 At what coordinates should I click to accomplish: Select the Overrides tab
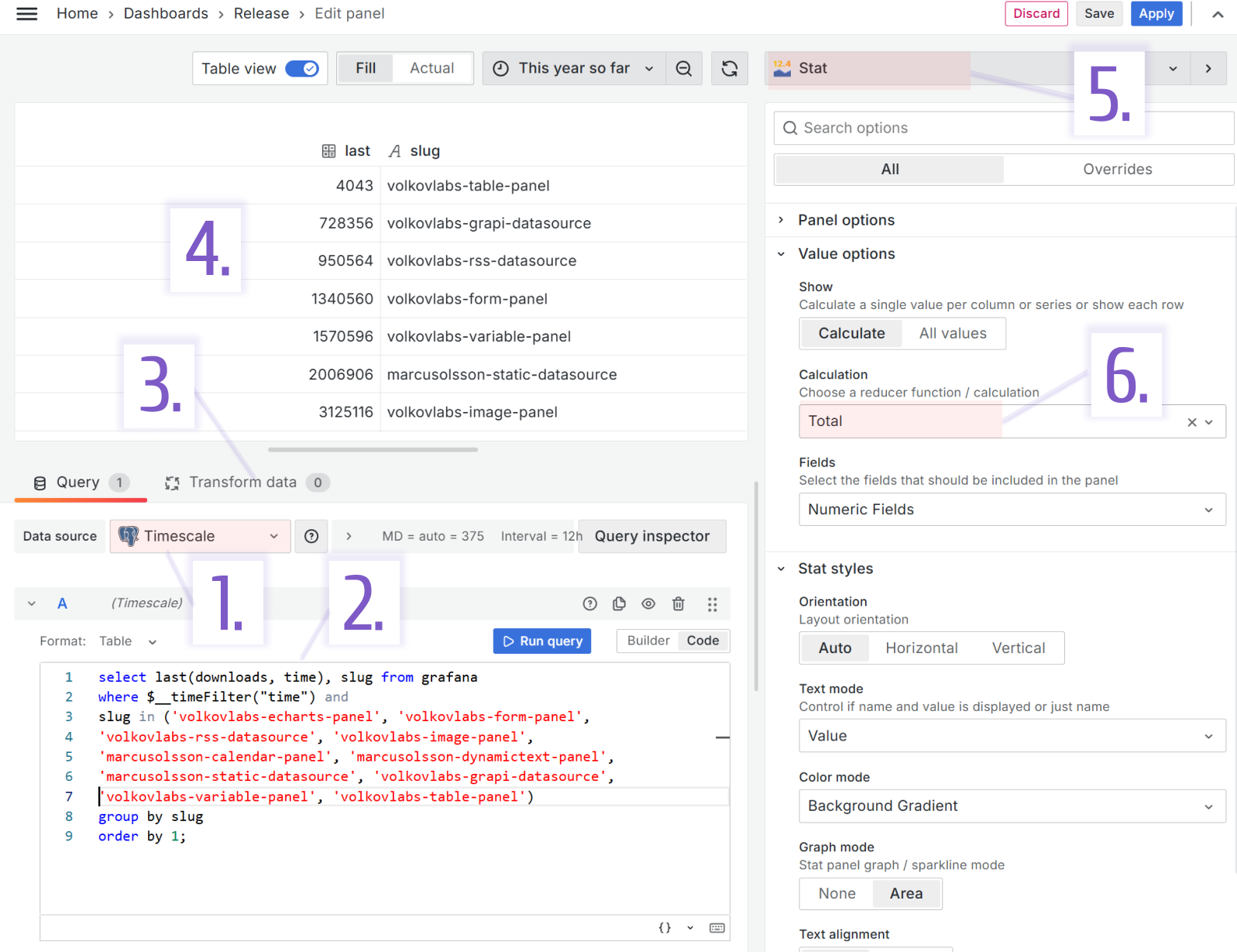pos(1117,169)
